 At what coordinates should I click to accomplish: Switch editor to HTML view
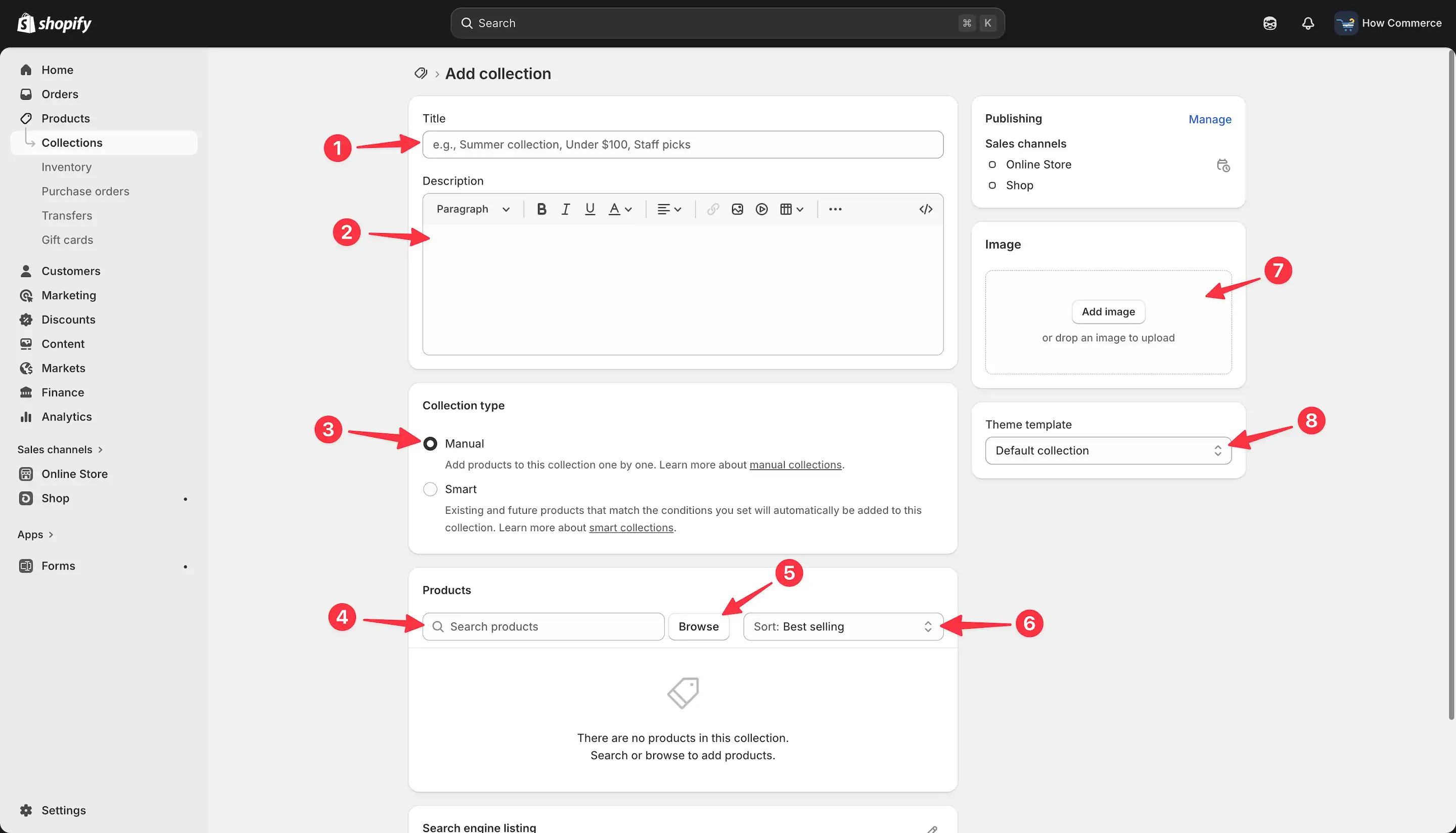[925, 209]
